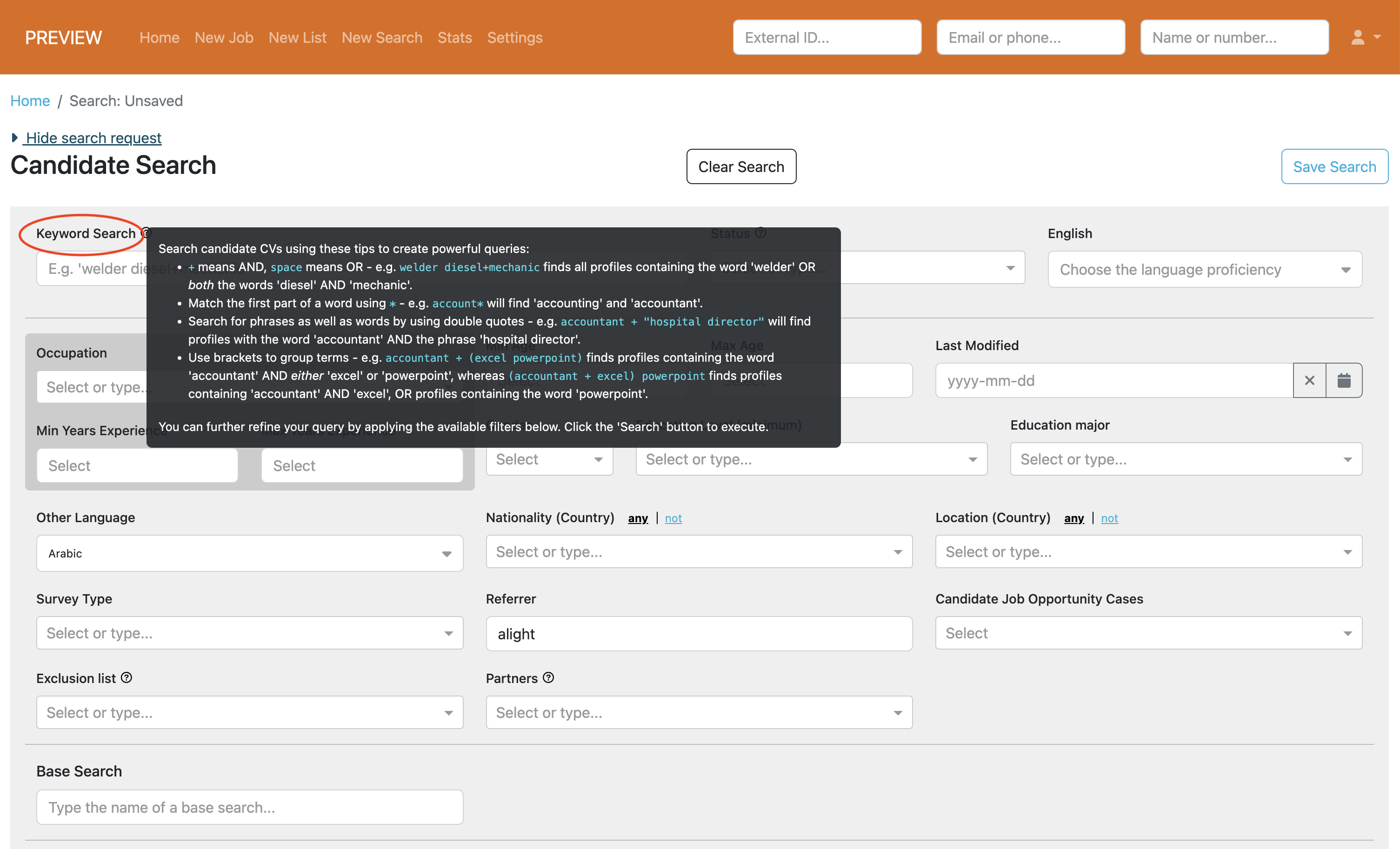Toggle Nationality filter to any
This screenshot has width=1400, height=849.
(x=638, y=518)
